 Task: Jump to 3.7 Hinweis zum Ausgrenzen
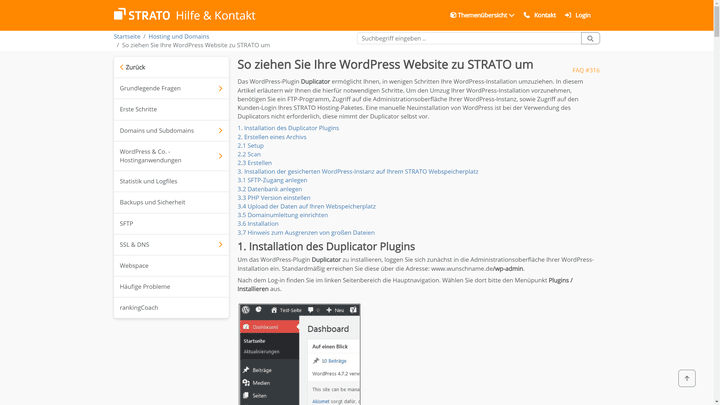click(x=306, y=233)
